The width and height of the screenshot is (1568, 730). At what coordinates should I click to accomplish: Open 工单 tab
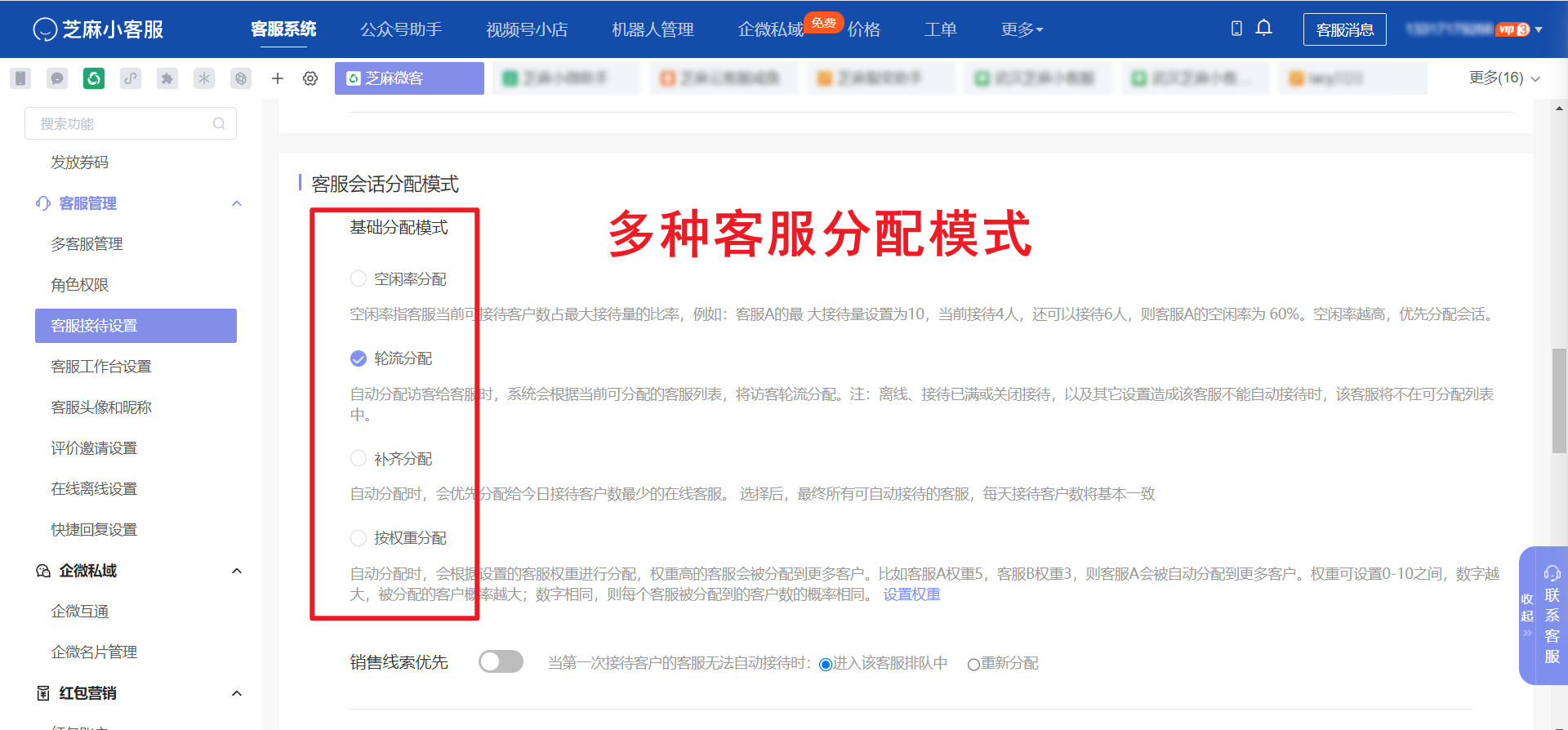pos(941,29)
